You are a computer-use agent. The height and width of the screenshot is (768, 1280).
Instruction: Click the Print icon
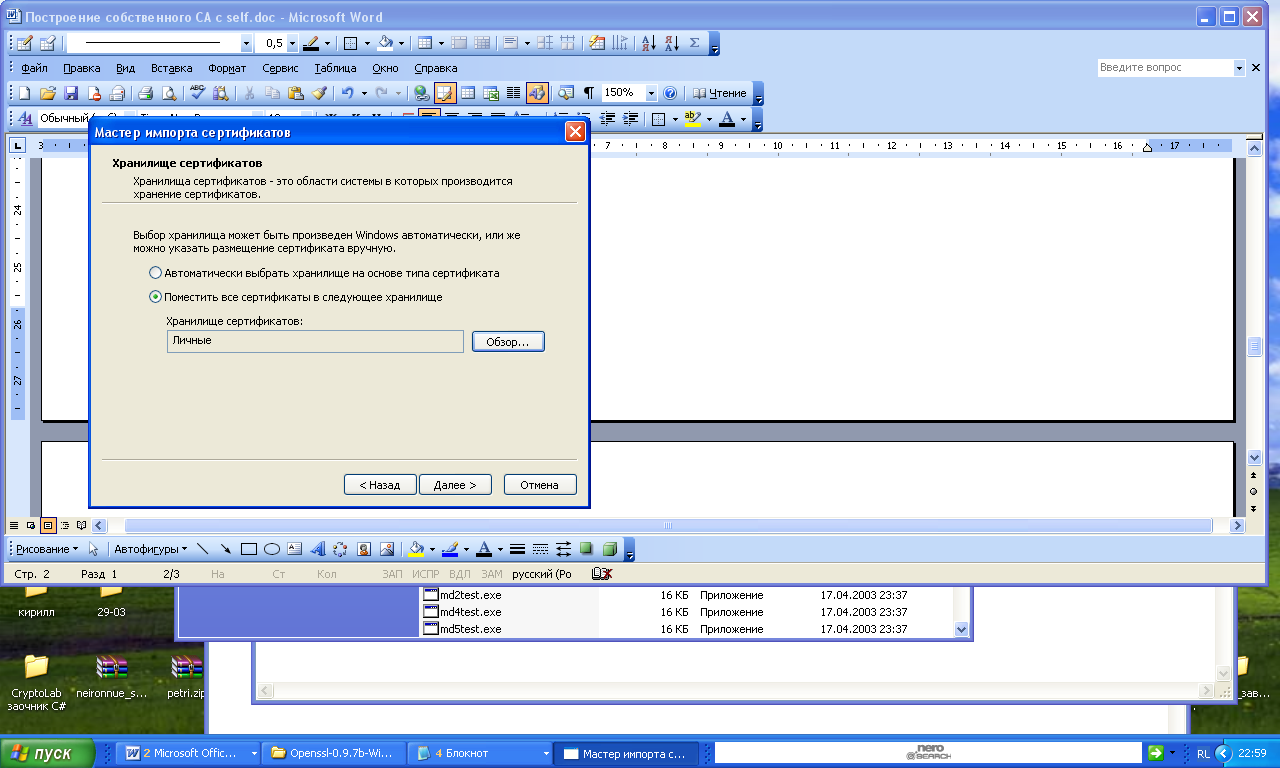[x=145, y=93]
